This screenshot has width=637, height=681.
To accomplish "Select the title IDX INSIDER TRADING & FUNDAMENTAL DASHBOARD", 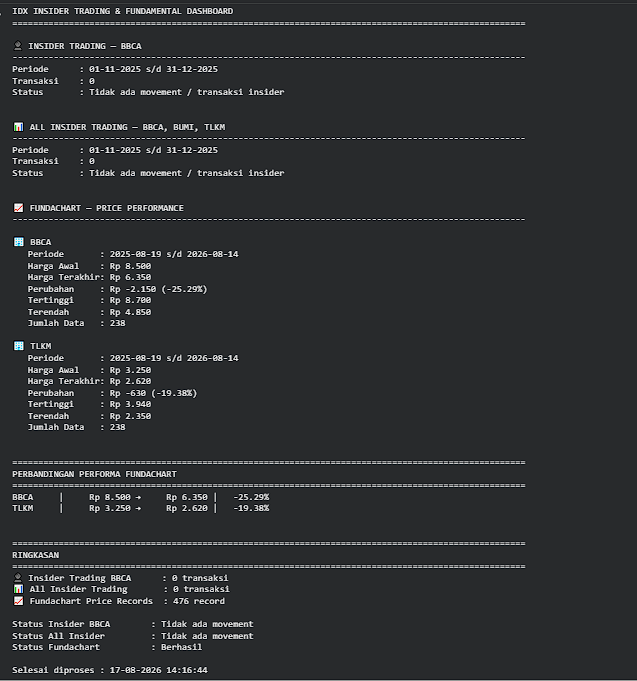I will tap(122, 11).
